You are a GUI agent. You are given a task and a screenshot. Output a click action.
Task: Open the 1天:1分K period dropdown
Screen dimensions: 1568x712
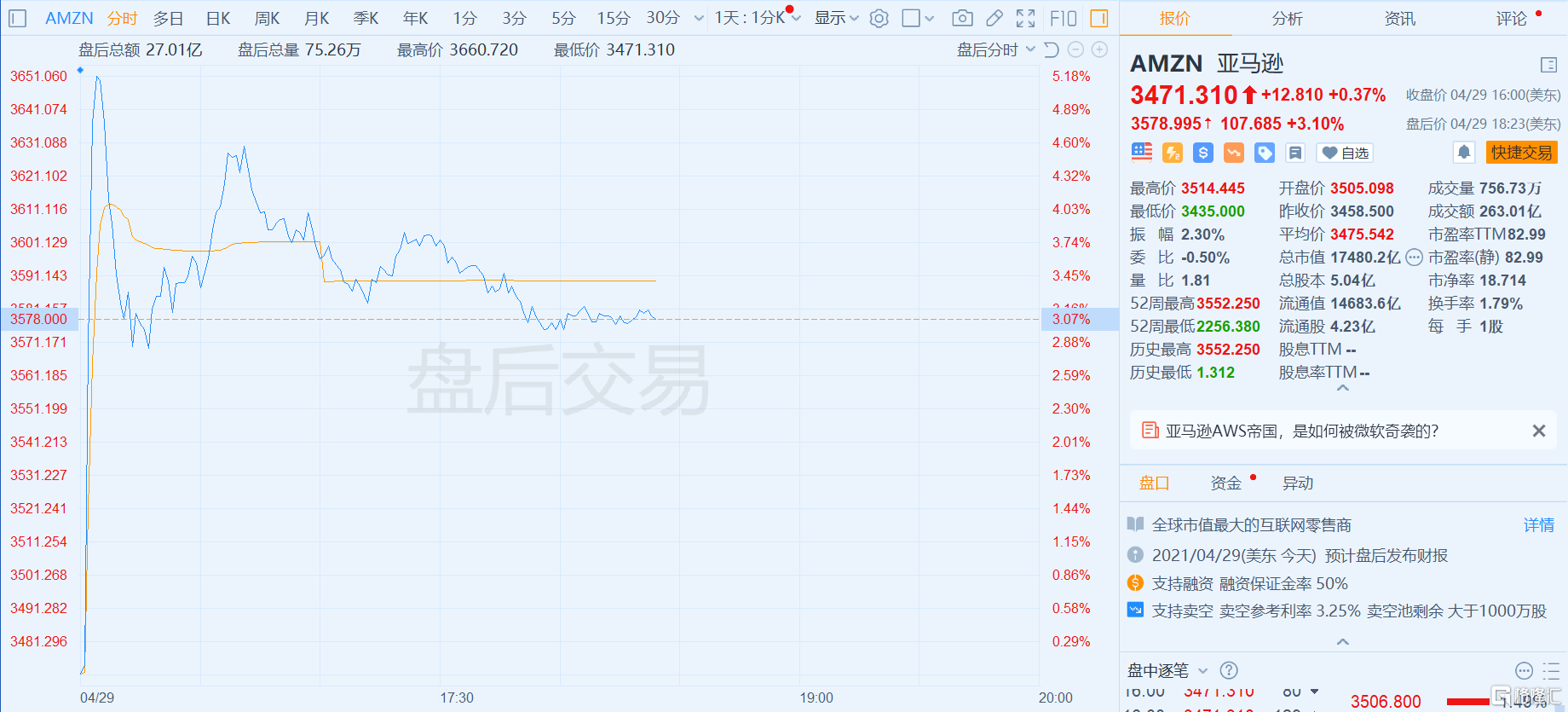coord(757,18)
